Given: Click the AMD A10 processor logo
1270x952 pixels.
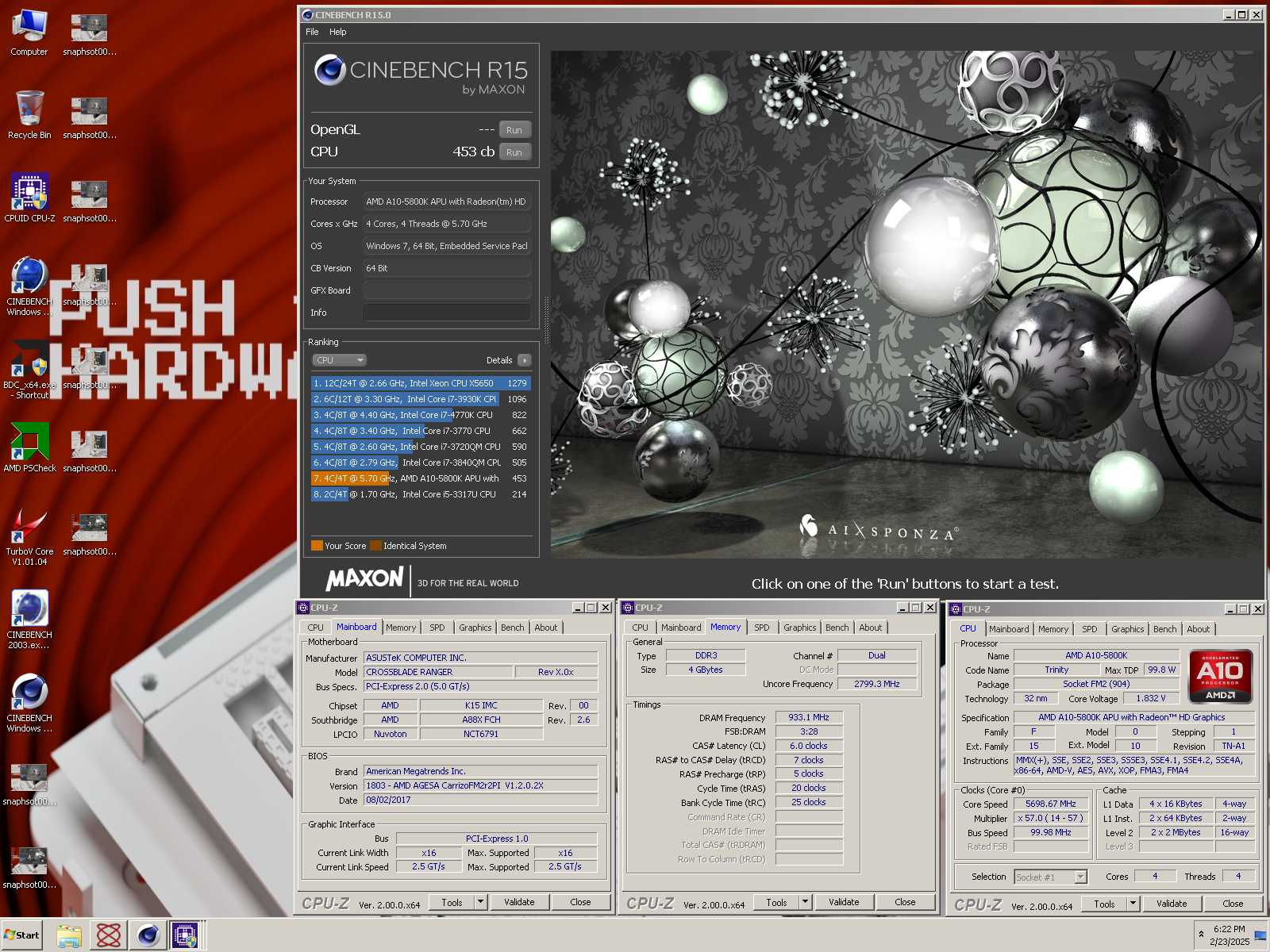Looking at the screenshot, I should click(1221, 677).
